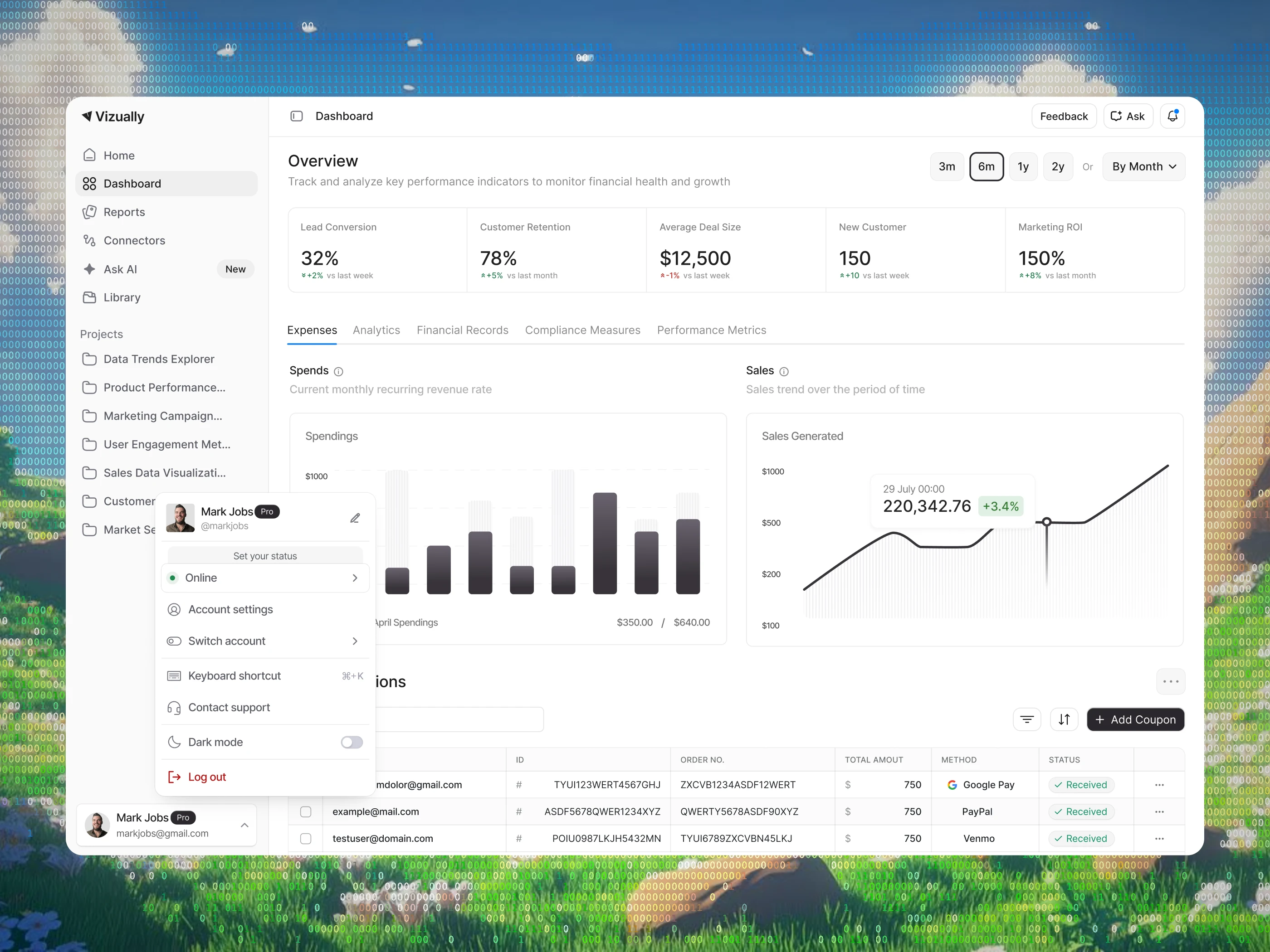Screen dimensions: 1270x952
Task: Select Dashboard in the sidebar
Action: [x=166, y=184]
